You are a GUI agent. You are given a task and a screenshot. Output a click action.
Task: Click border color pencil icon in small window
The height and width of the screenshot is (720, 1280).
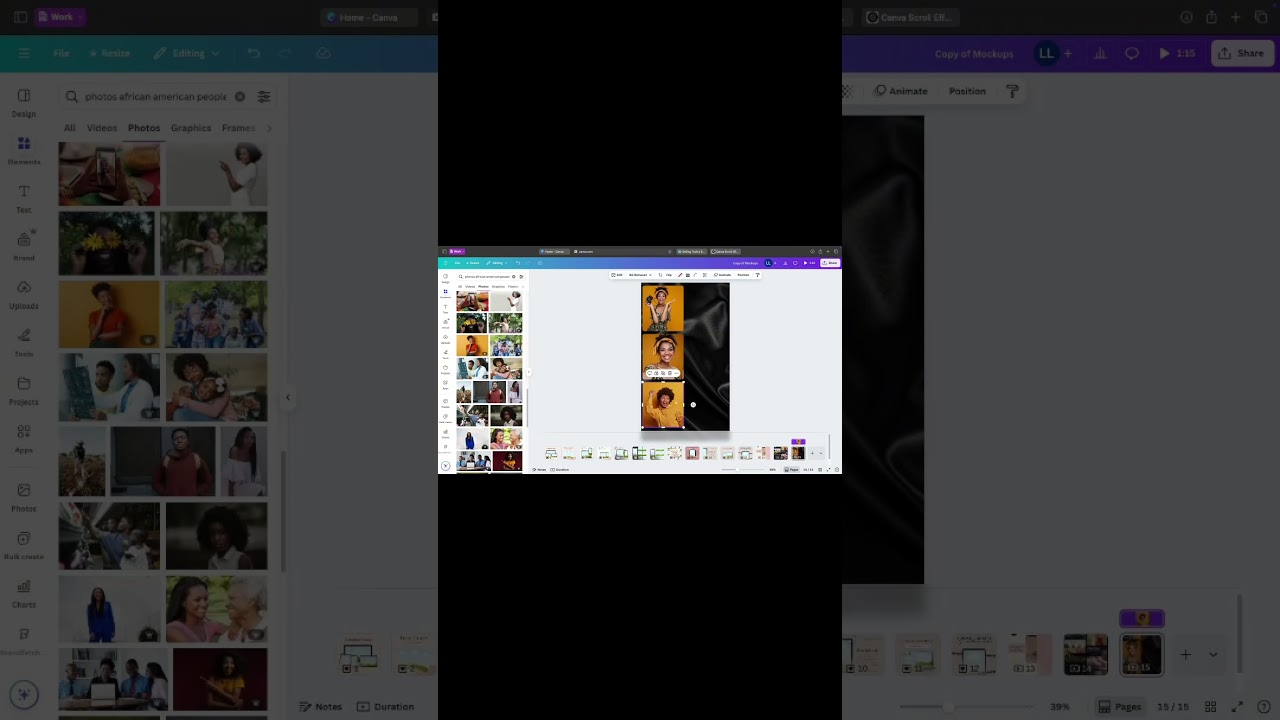point(680,275)
